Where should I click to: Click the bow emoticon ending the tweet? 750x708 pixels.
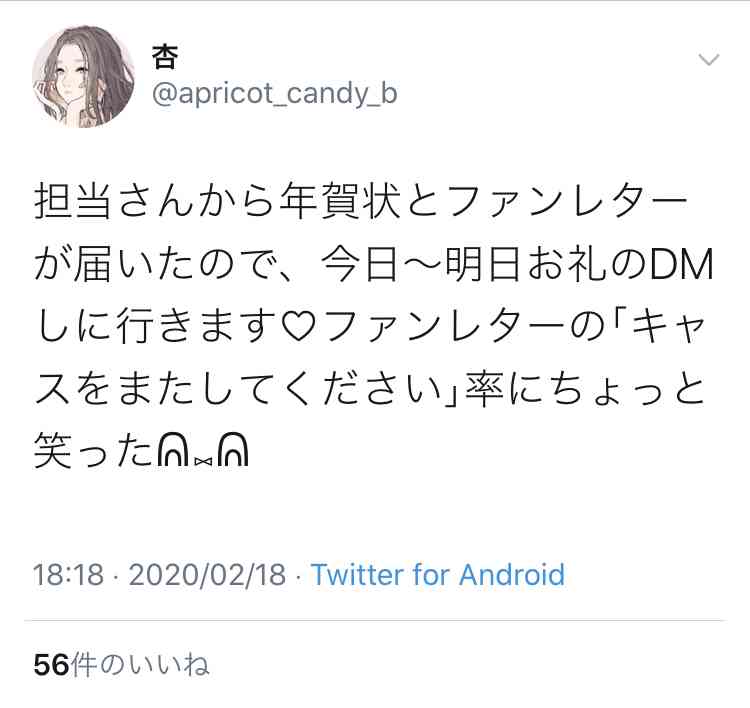pyautogui.click(x=203, y=451)
